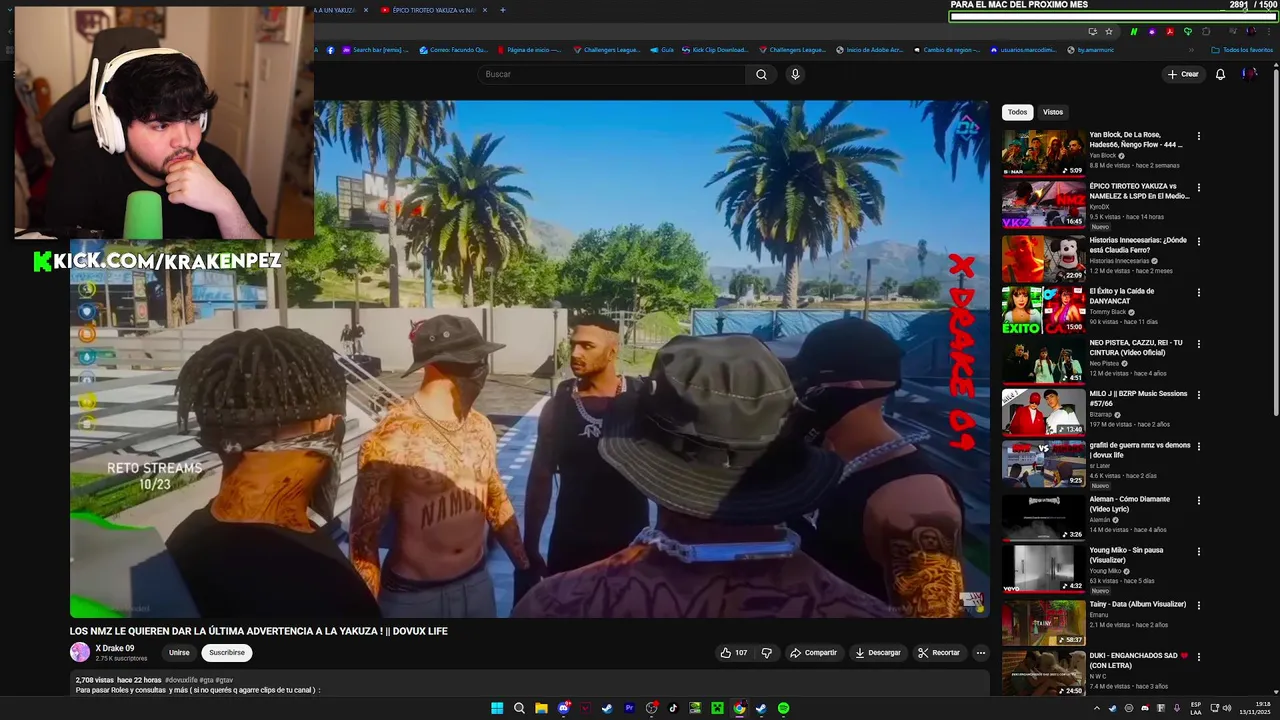Open the YouTube account avatar menu
This screenshot has width=1280, height=720.
point(1249,74)
